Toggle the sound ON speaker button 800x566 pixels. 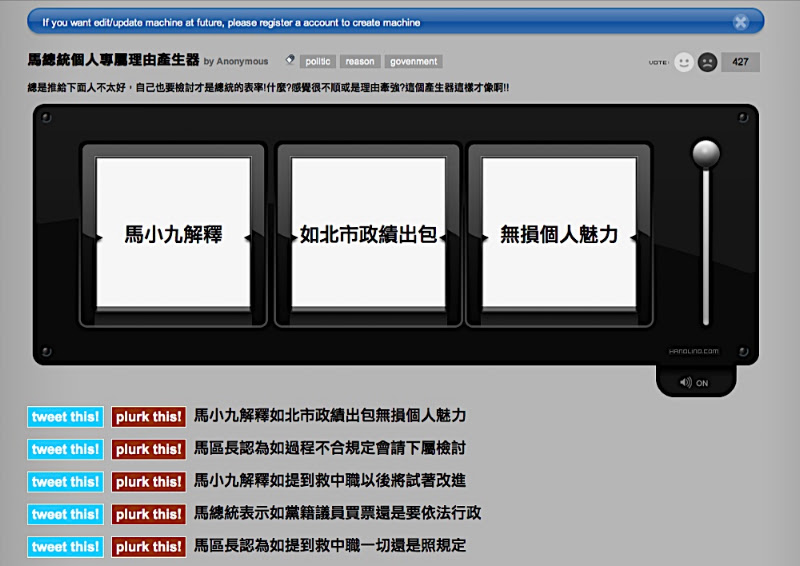[694, 382]
